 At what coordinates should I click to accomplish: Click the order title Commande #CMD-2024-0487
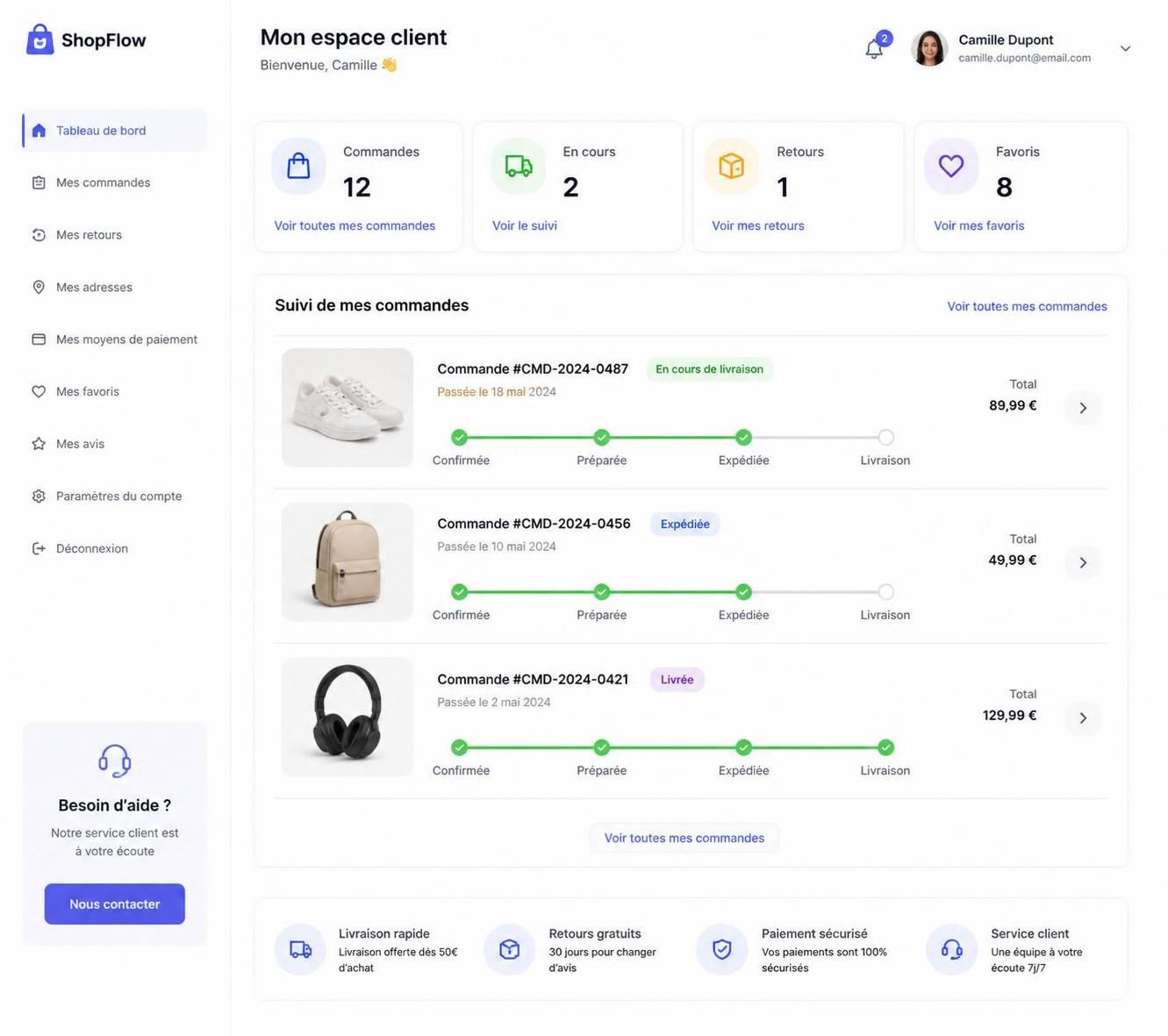(533, 368)
